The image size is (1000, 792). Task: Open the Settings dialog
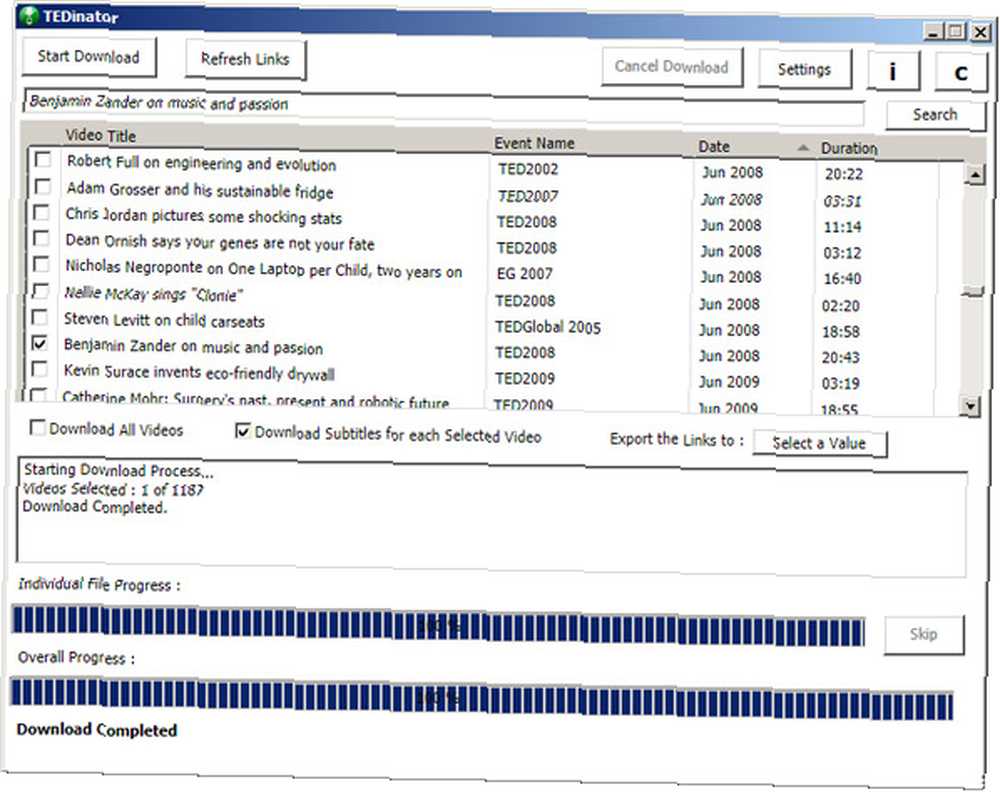coord(804,70)
